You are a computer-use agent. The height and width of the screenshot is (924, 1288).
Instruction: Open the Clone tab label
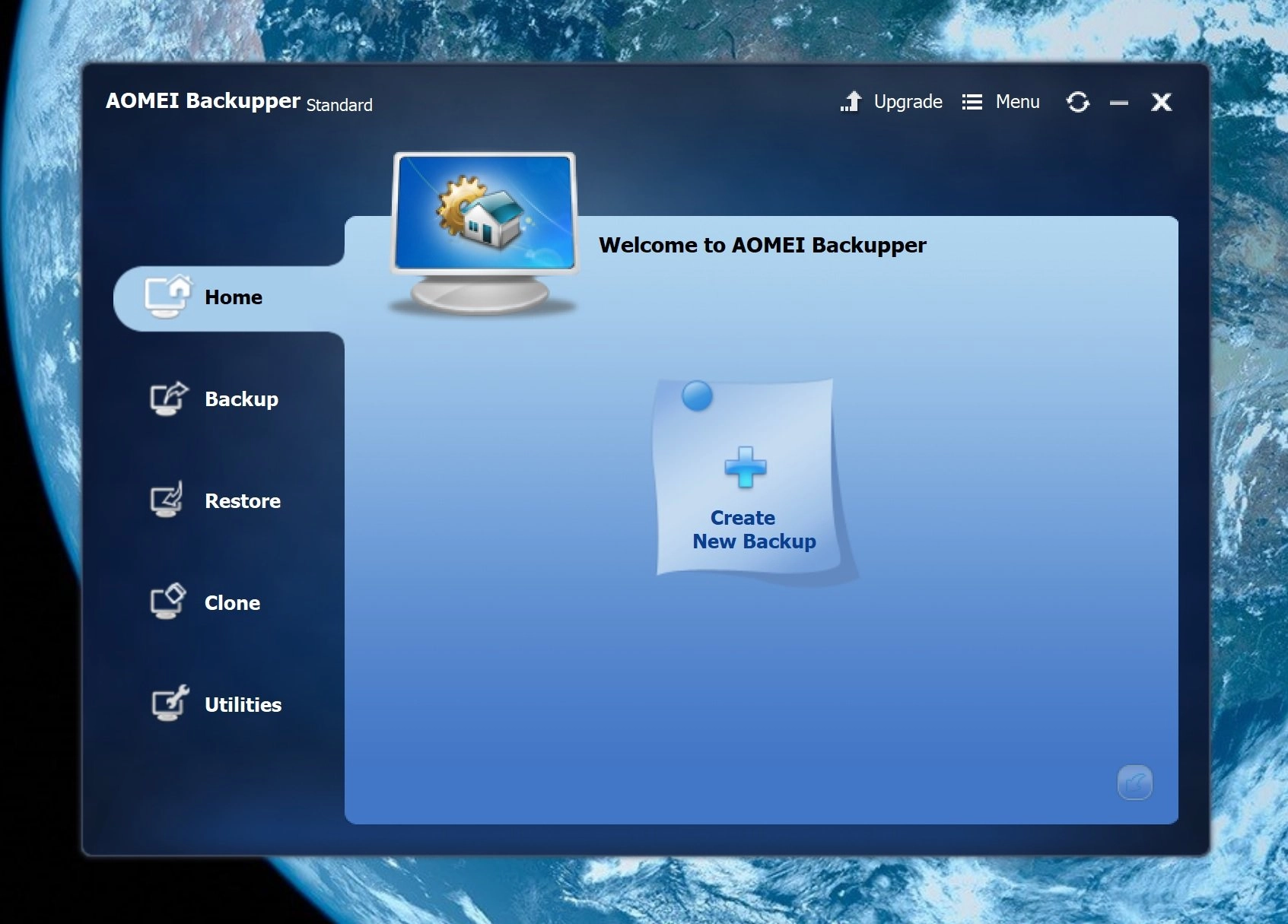(232, 603)
